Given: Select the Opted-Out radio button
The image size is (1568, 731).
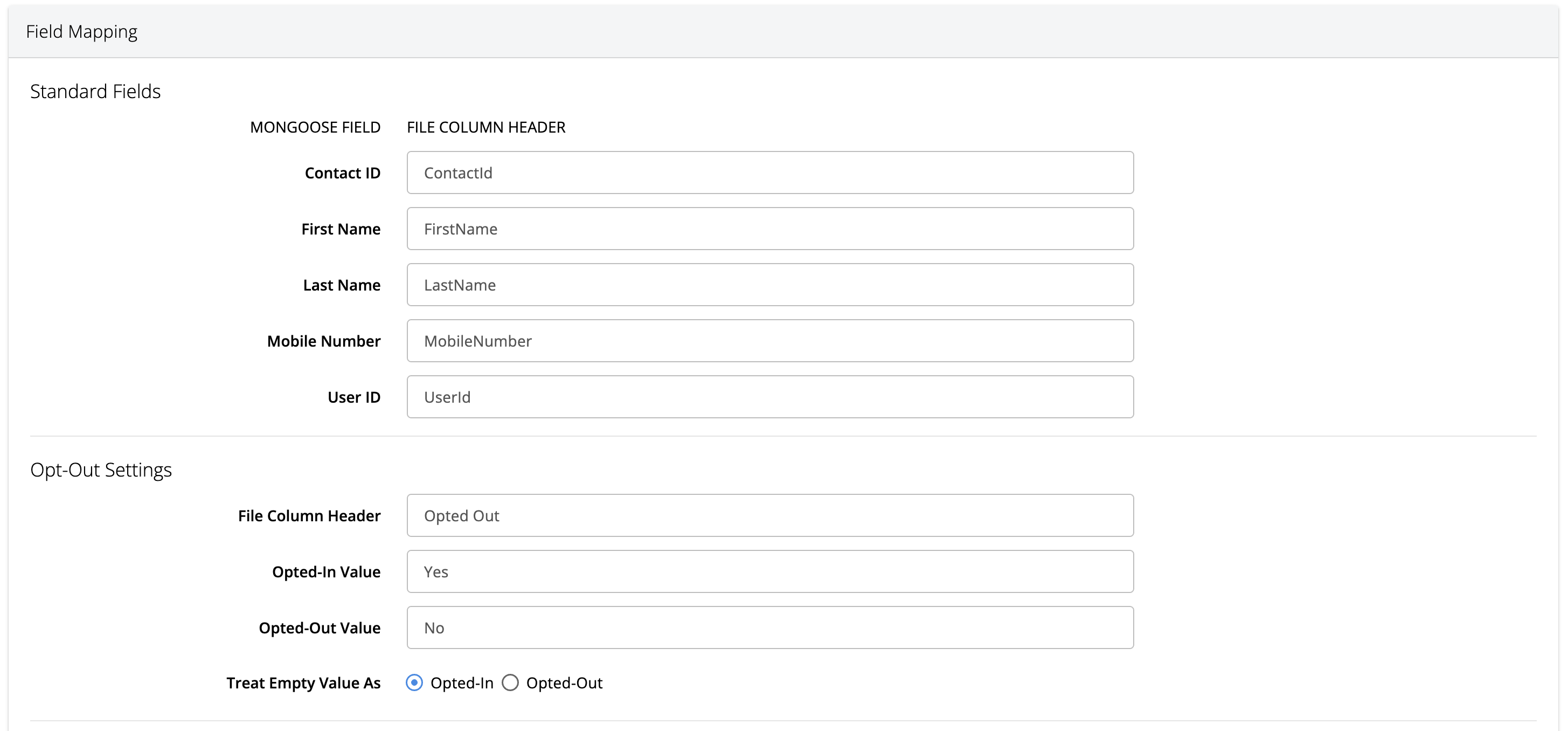Looking at the screenshot, I should (x=510, y=683).
